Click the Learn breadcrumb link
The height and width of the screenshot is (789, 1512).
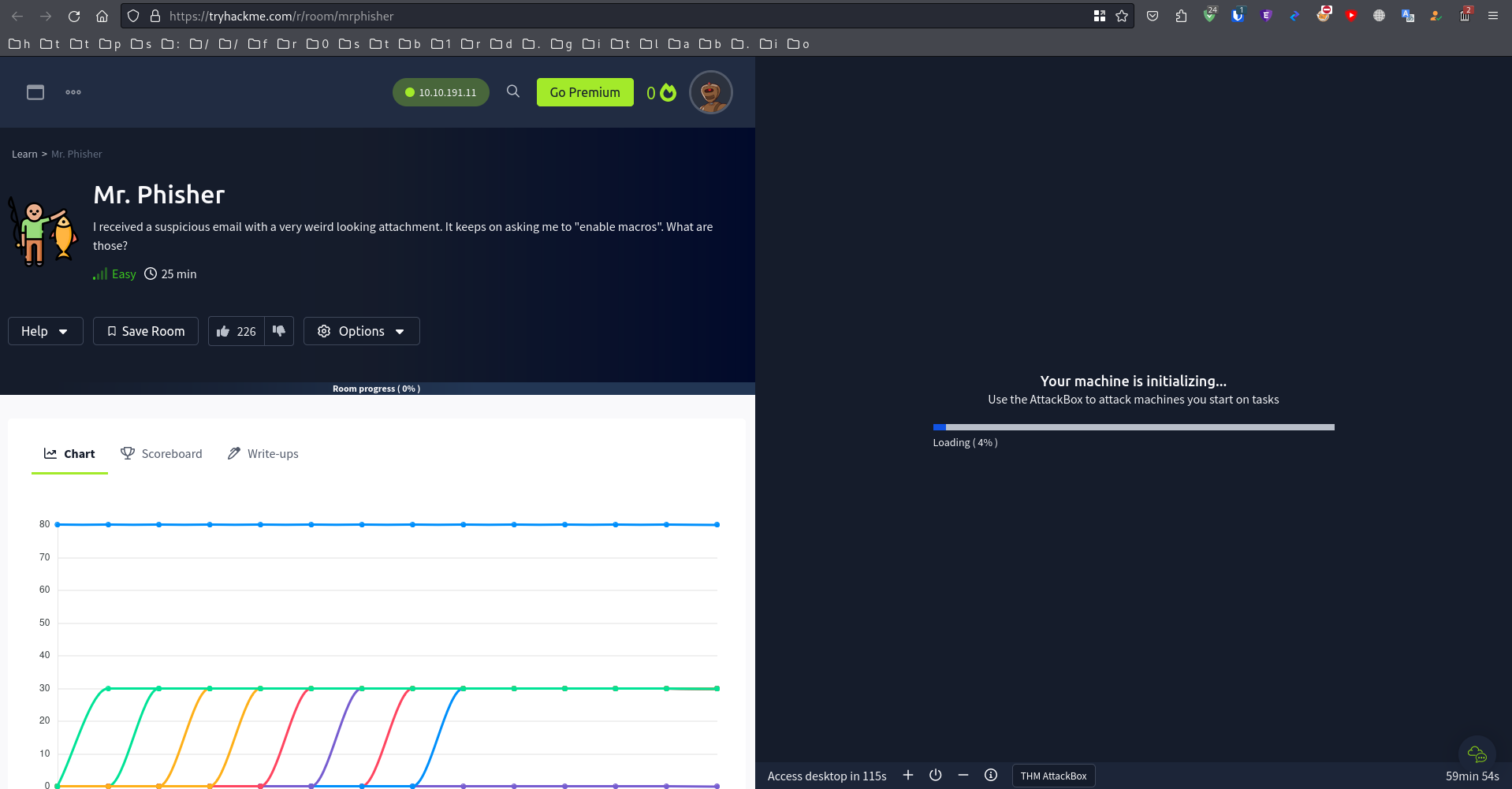coord(24,154)
